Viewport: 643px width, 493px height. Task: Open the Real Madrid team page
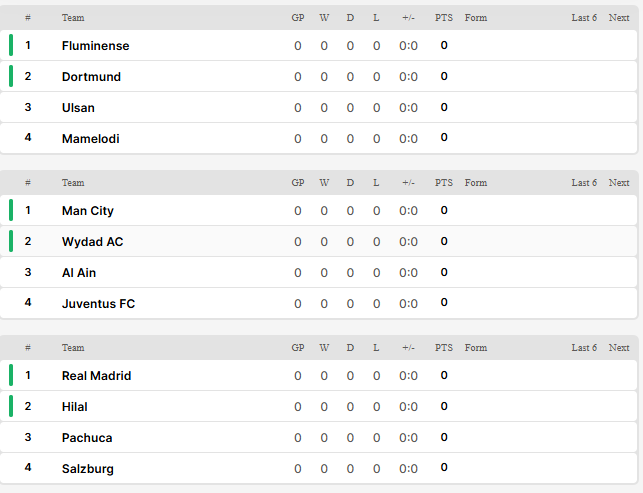click(x=96, y=376)
